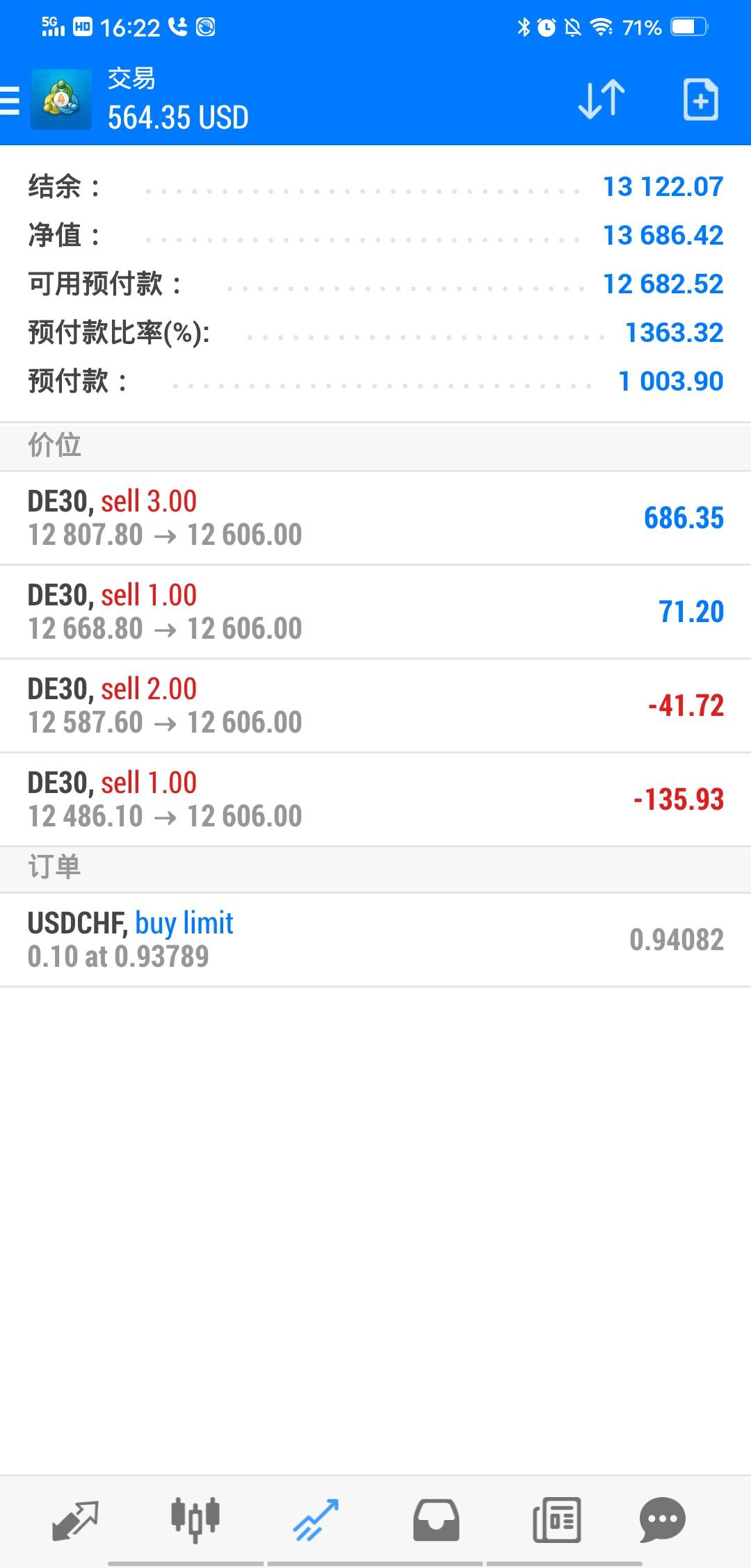Open the candlestick Chart tab
This screenshot has width=751, height=1568.
tap(195, 1521)
